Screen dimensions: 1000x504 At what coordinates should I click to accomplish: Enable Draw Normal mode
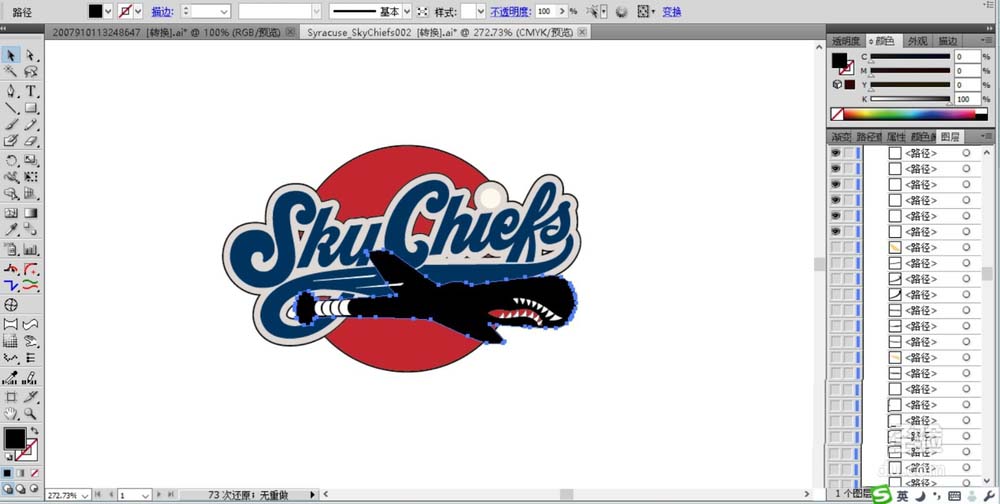pos(7,489)
